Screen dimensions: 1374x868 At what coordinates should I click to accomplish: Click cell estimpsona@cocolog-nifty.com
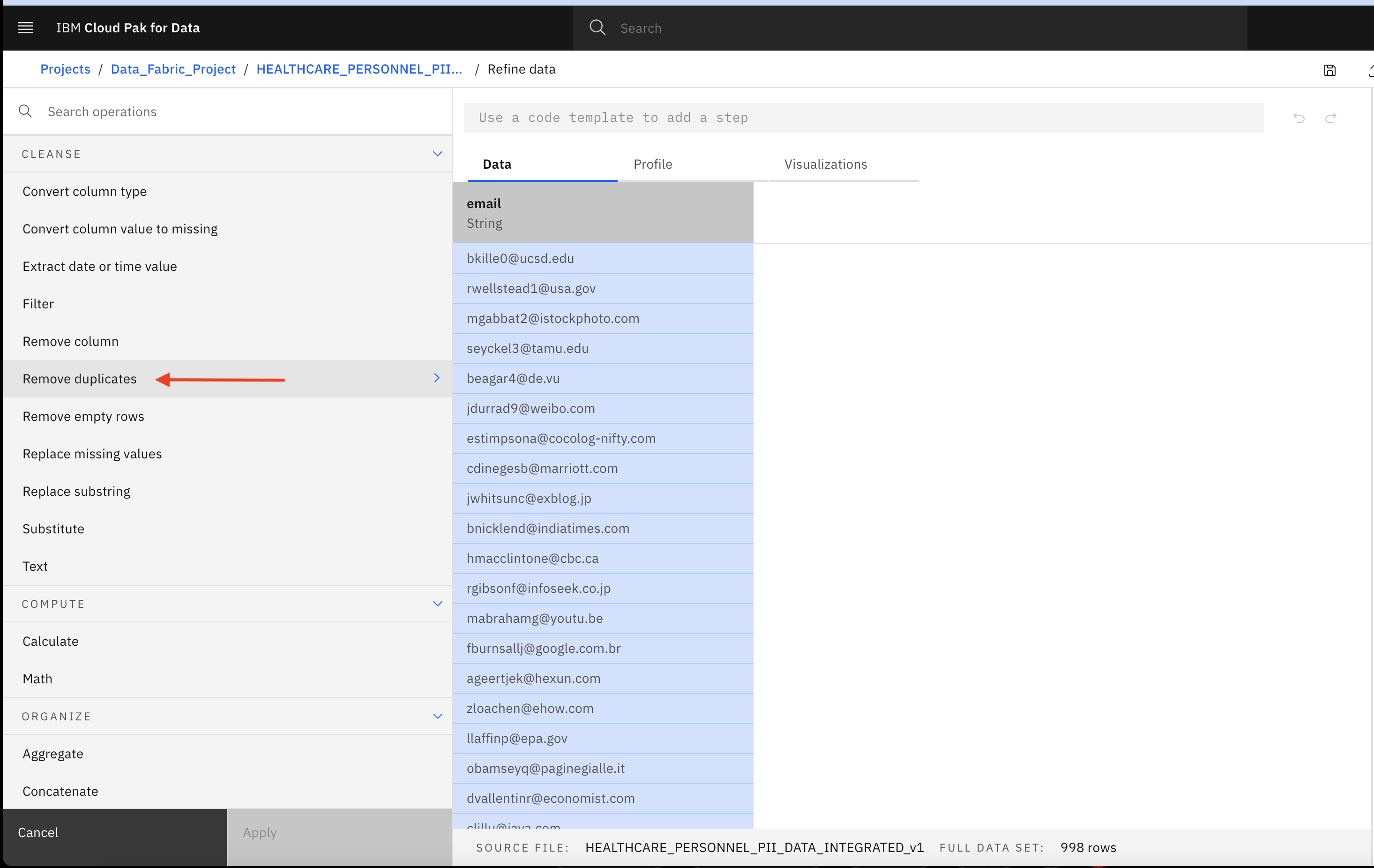[603, 438]
